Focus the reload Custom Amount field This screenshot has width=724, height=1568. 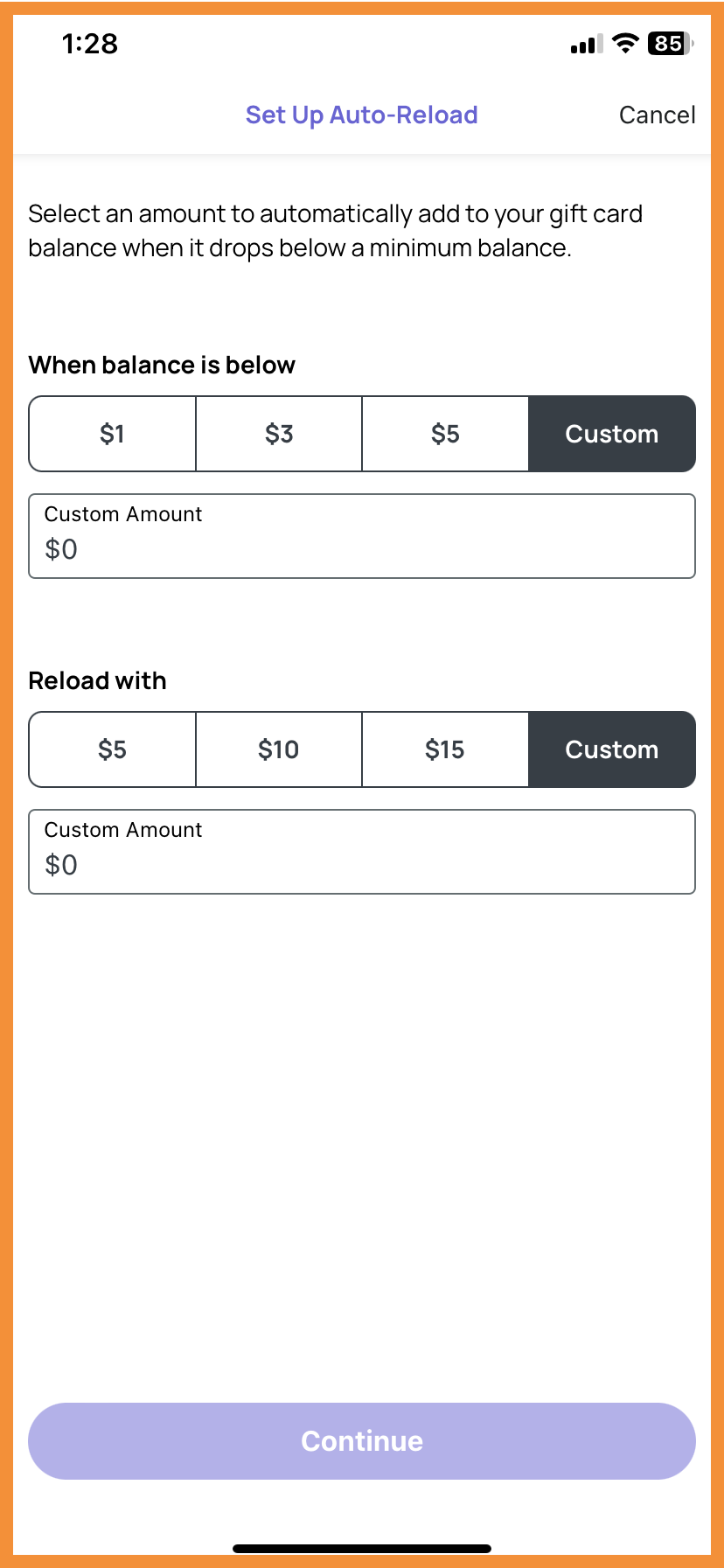point(362,852)
